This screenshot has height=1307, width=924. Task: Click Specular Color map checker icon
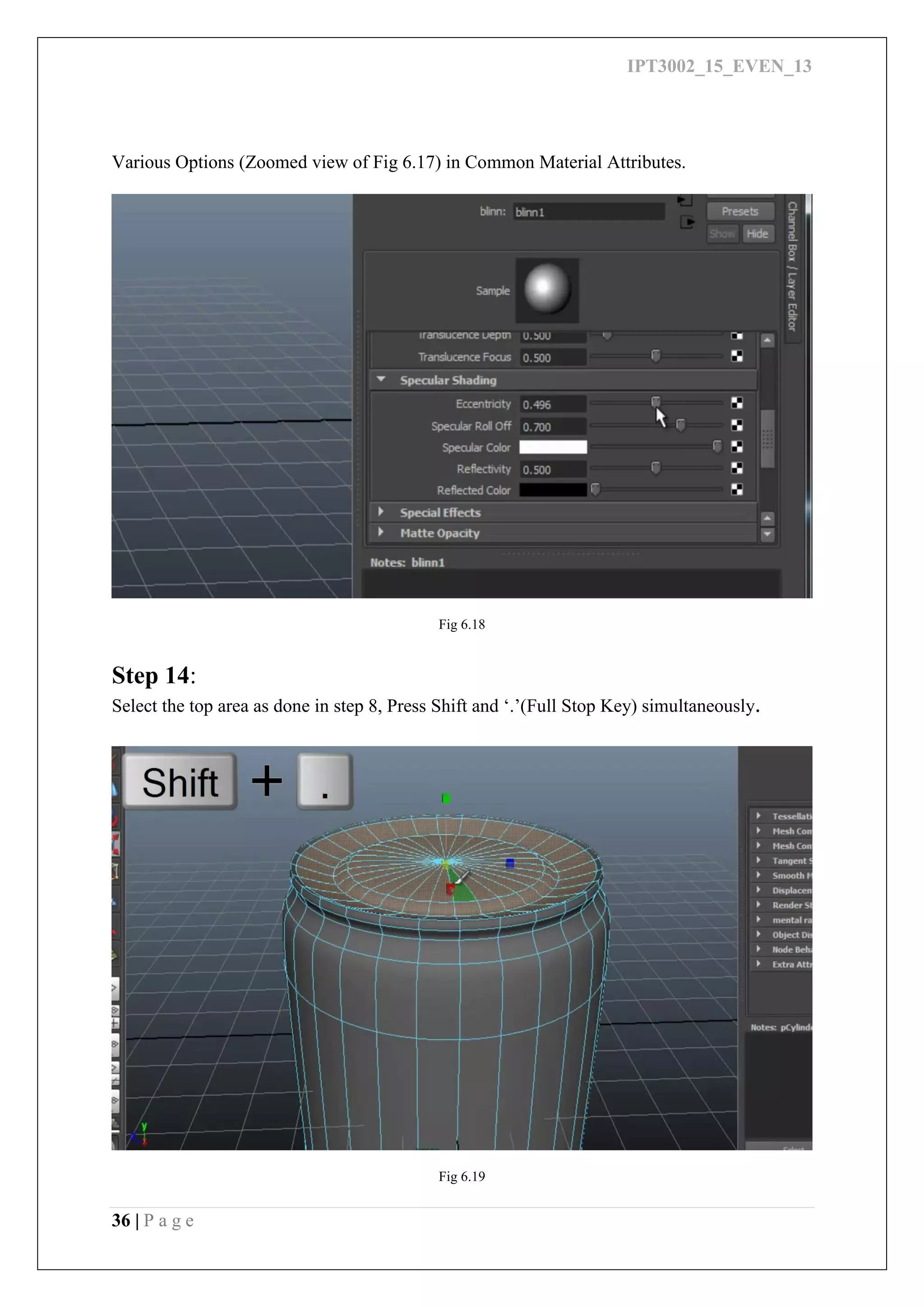tap(736, 446)
